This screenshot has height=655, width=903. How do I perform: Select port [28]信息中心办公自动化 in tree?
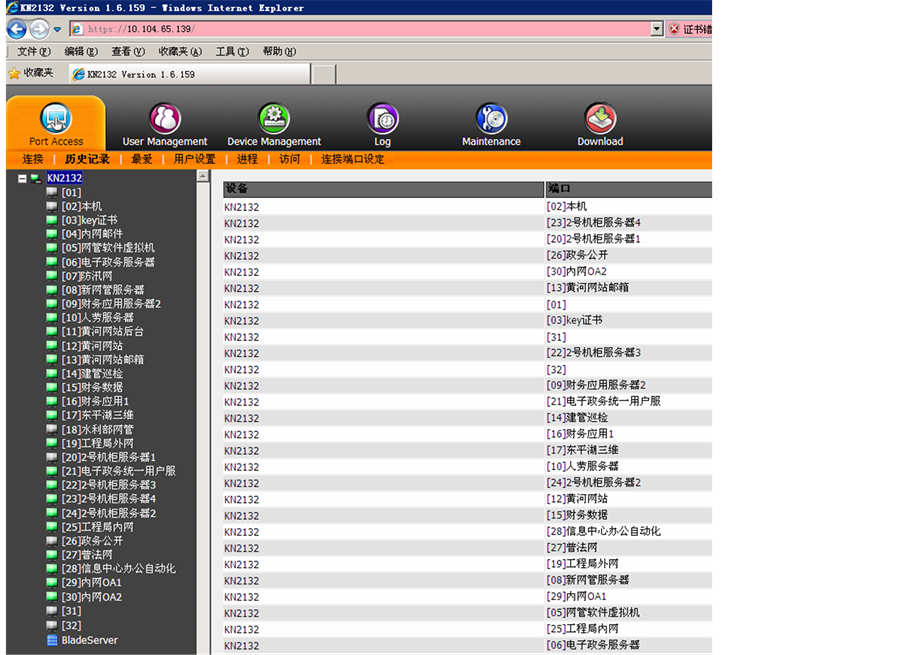[118, 569]
